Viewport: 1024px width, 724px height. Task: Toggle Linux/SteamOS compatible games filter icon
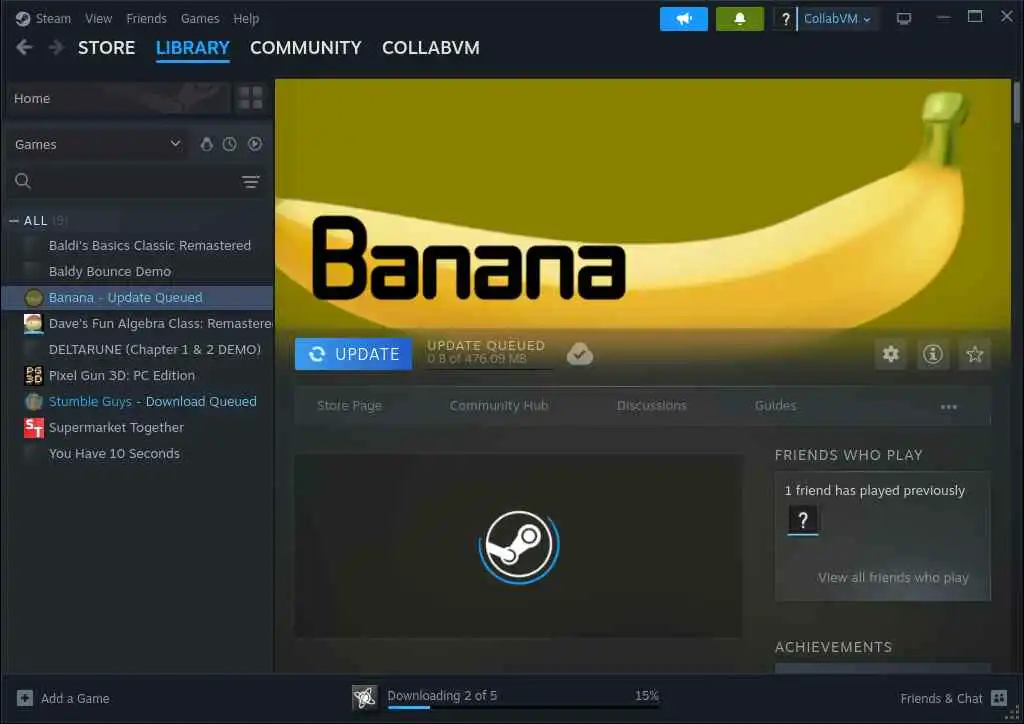tap(206, 144)
